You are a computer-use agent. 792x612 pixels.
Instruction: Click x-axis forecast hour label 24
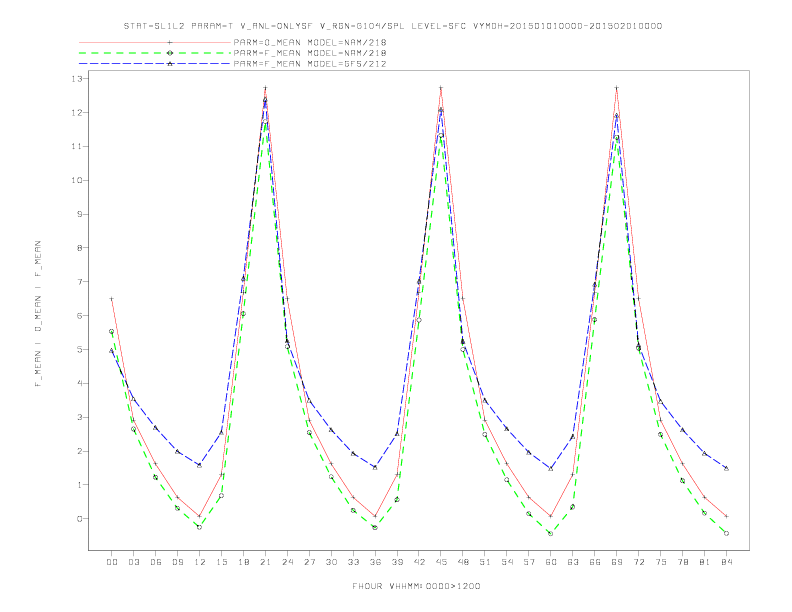click(287, 562)
